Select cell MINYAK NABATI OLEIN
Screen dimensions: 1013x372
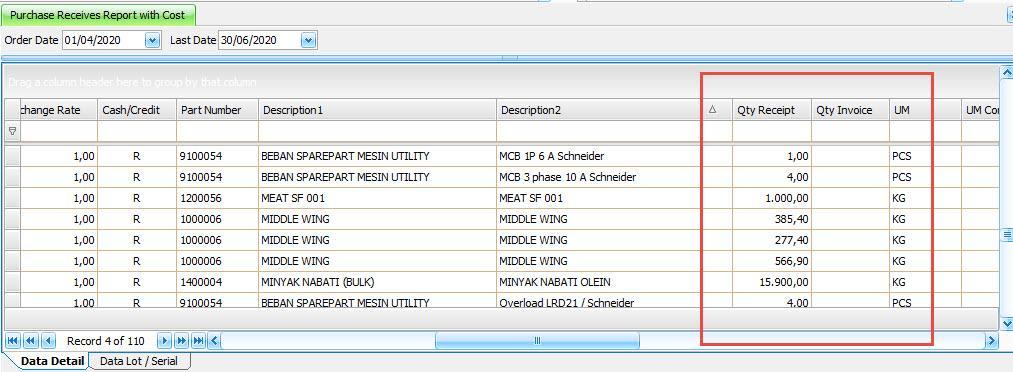pyautogui.click(x=600, y=282)
